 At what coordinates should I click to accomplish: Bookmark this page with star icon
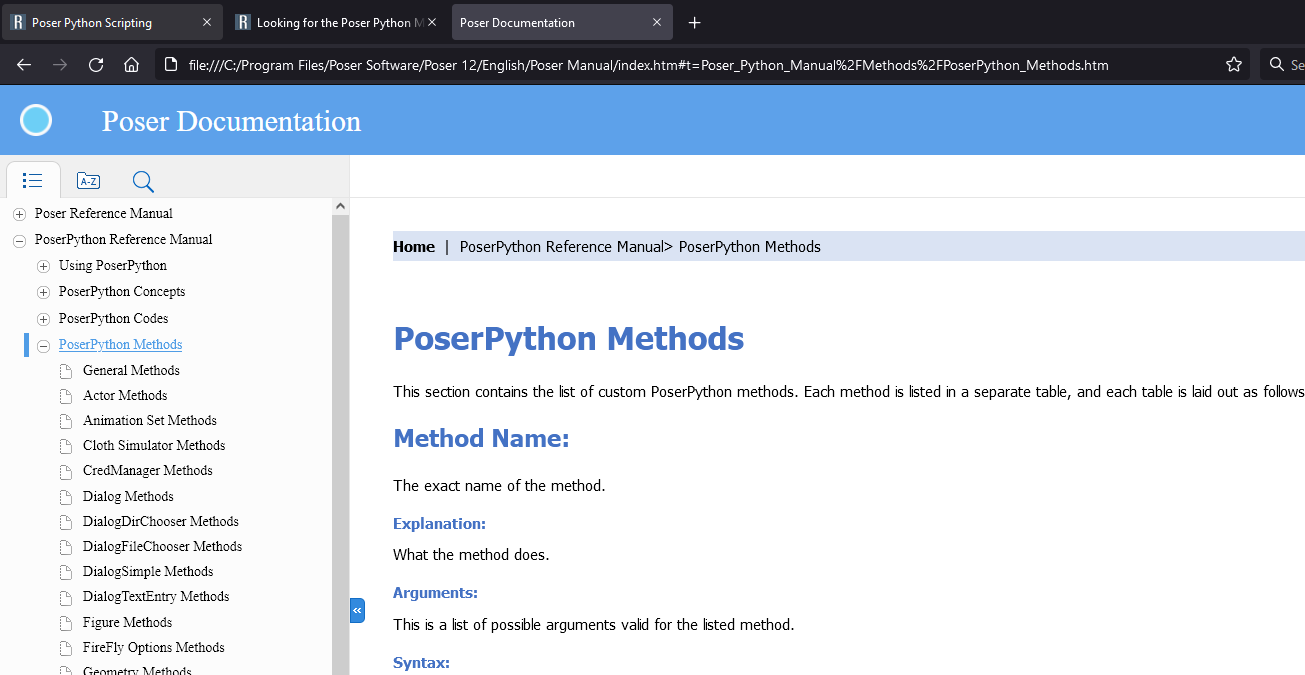pyautogui.click(x=1234, y=65)
